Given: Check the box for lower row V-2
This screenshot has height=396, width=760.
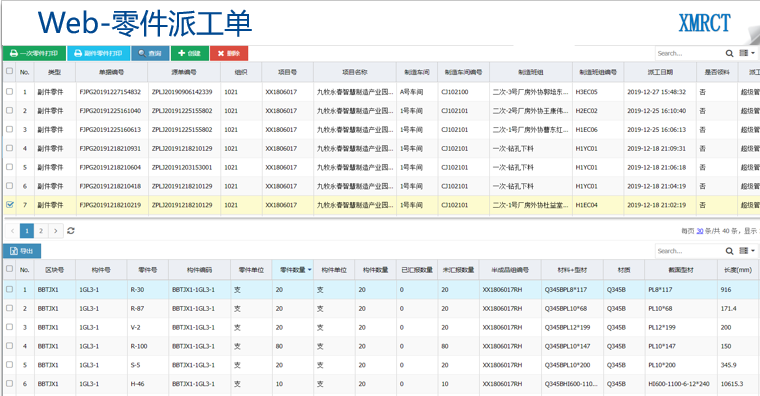Looking at the screenshot, I should 9,327.
